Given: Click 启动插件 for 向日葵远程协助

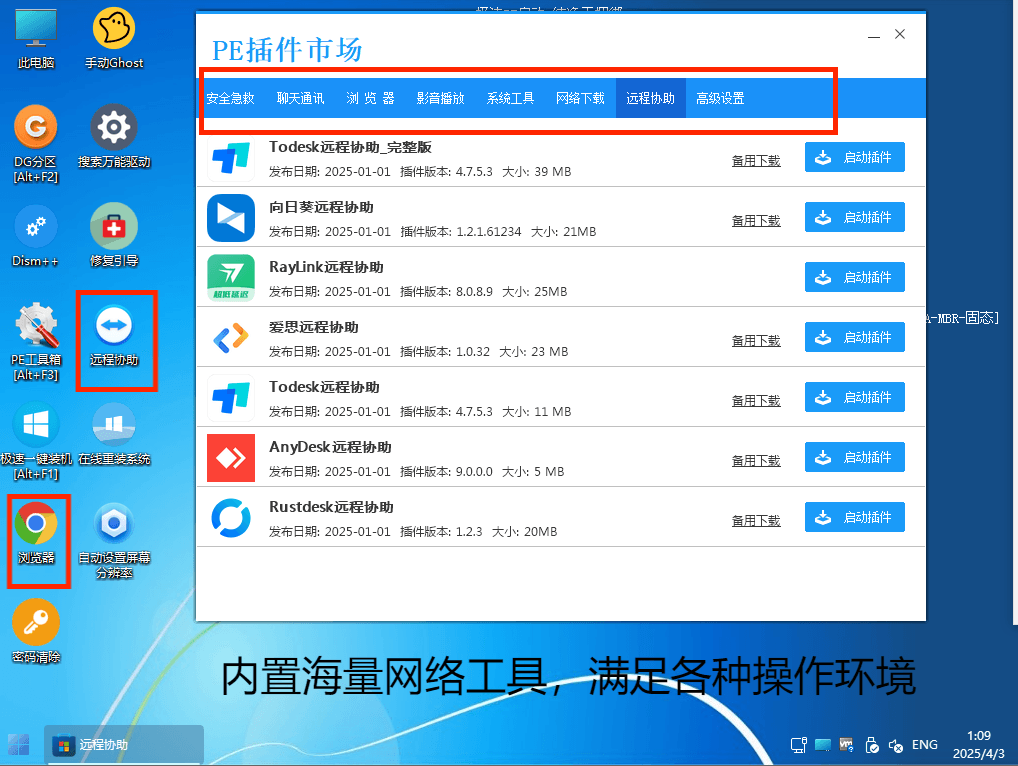Looking at the screenshot, I should 854,217.
